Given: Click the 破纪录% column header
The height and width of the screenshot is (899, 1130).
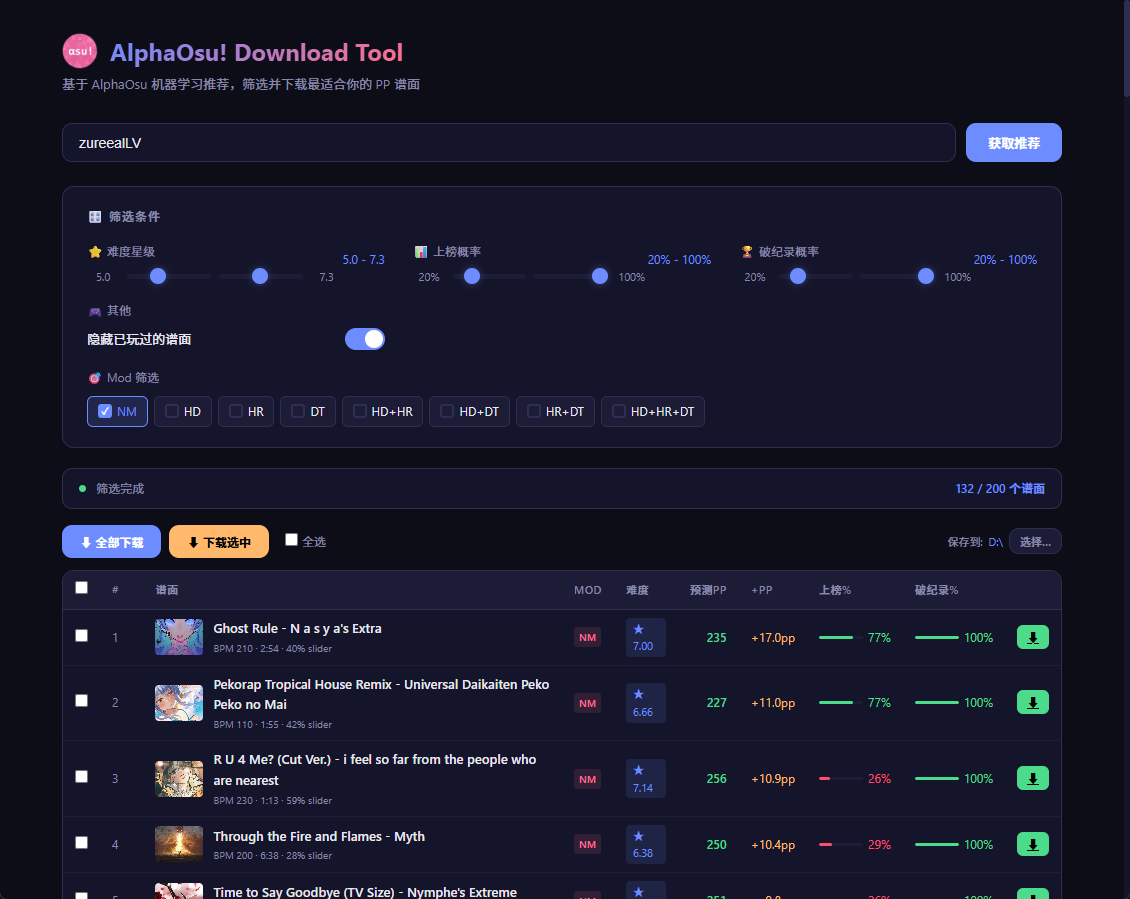Looking at the screenshot, I should 936,590.
